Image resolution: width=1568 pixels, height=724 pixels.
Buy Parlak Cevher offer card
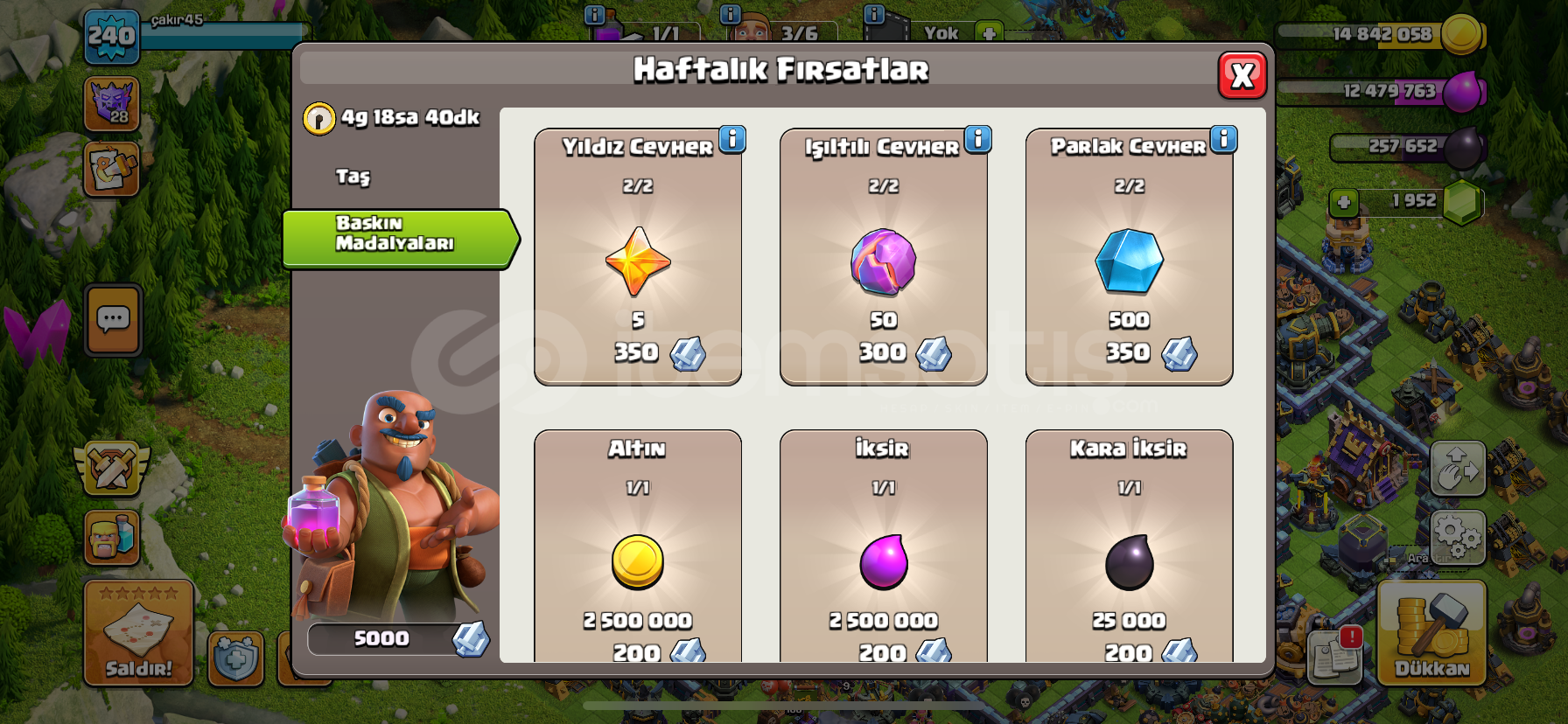click(1130, 257)
